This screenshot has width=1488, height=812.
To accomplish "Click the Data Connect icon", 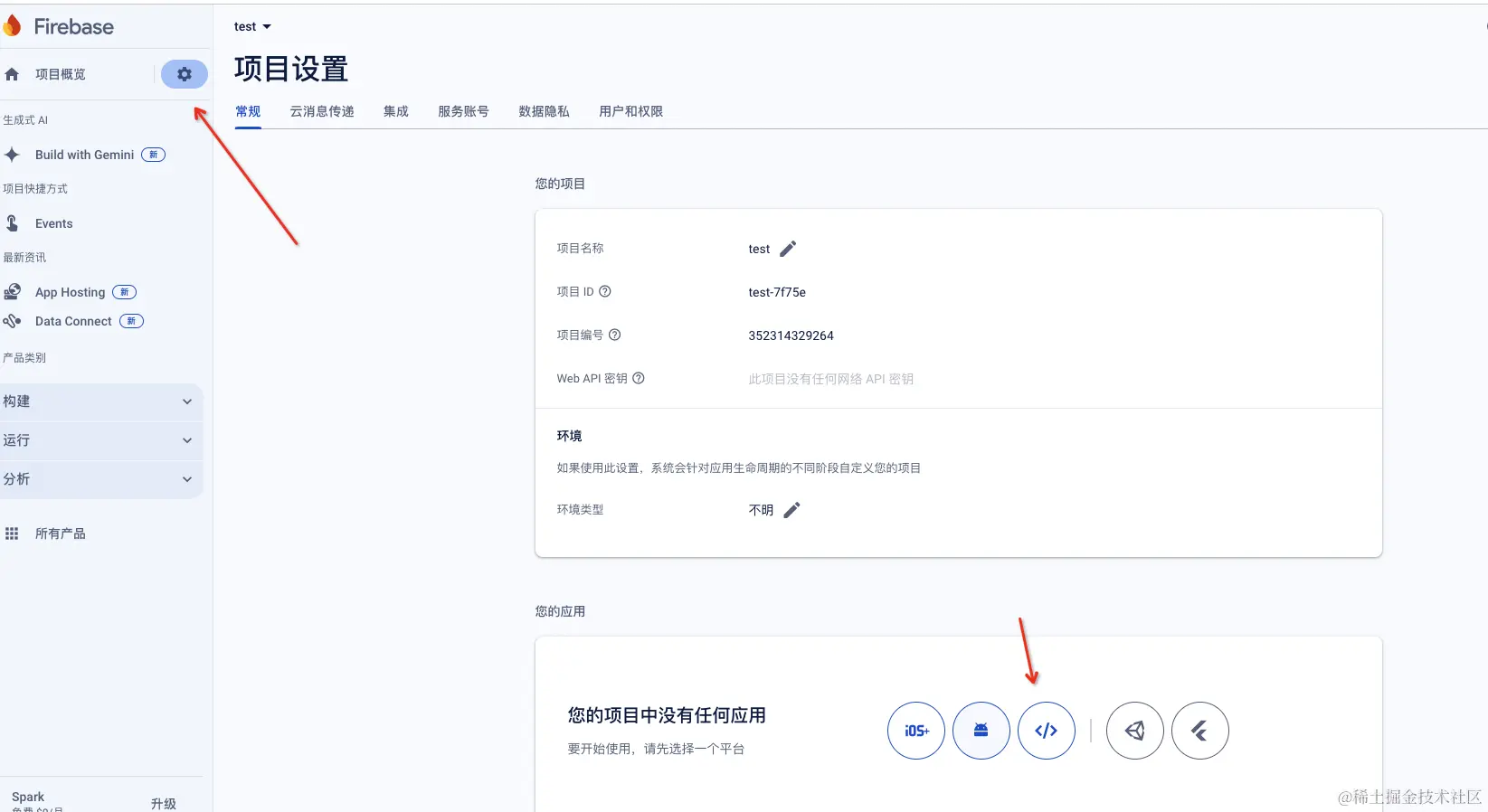I will click(x=12, y=321).
